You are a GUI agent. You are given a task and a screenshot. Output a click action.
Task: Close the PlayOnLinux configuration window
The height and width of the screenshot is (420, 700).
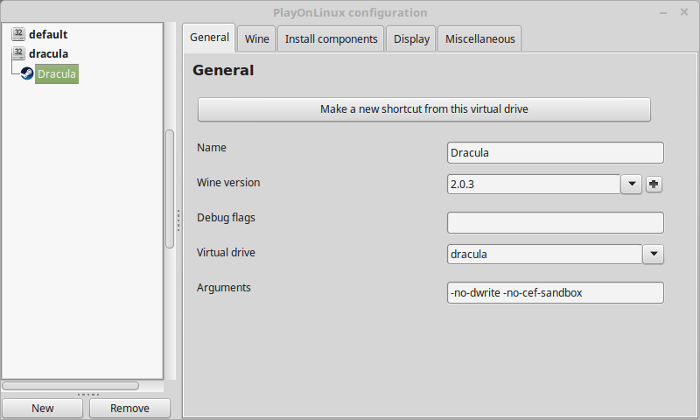(x=684, y=12)
